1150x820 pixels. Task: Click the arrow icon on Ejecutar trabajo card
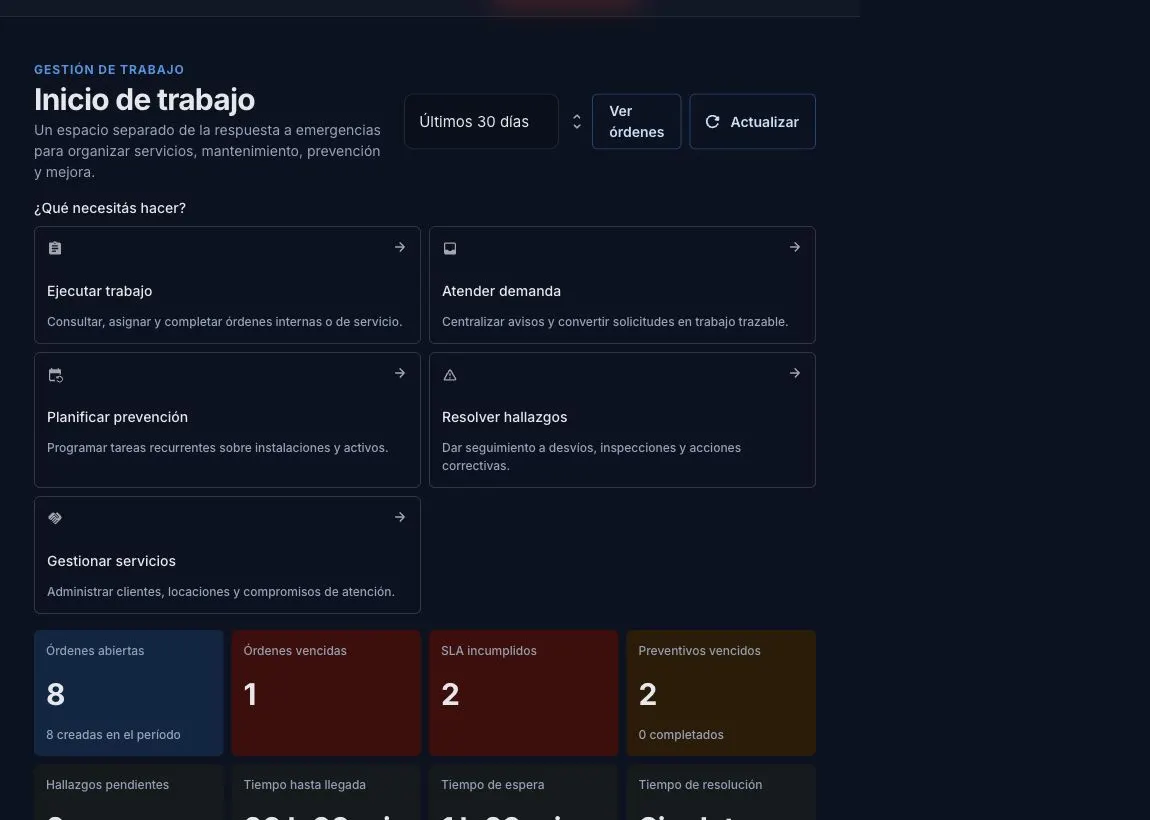(400, 247)
